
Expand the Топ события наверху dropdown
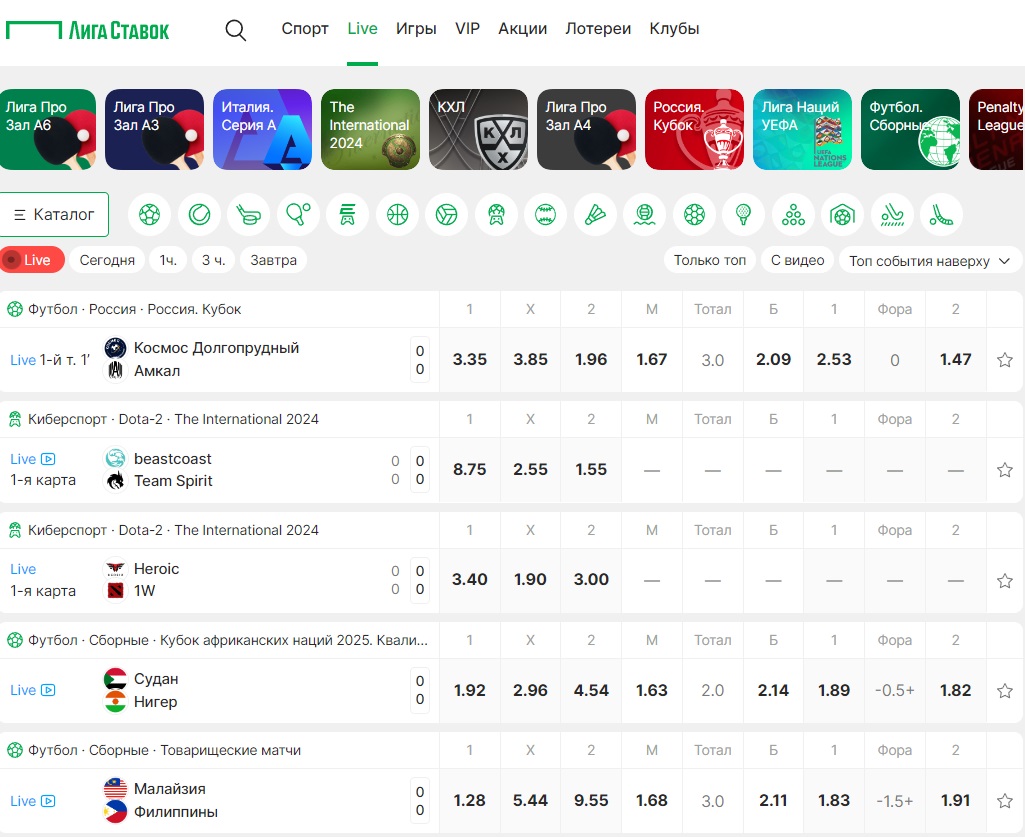(930, 261)
